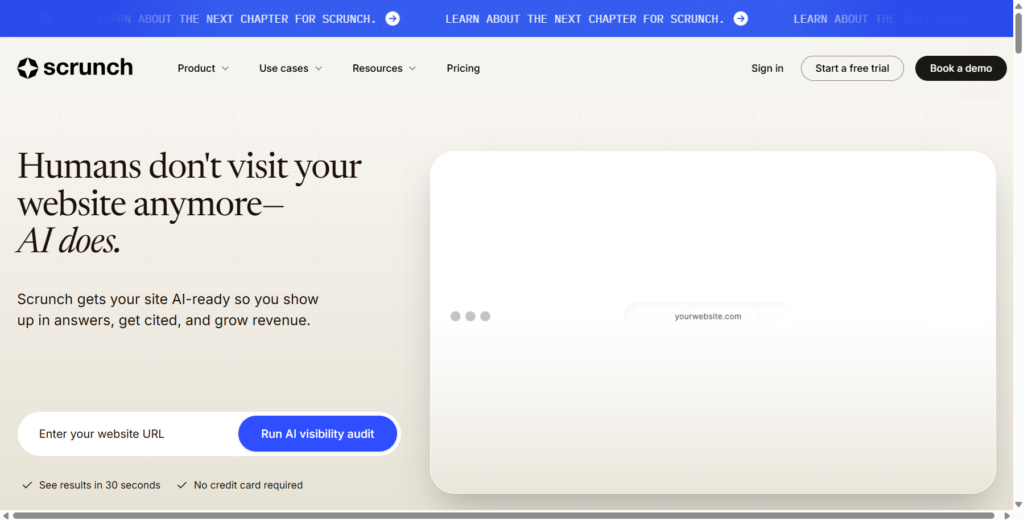Focus the Enter your website URL field
1024x521 pixels.
pos(128,434)
